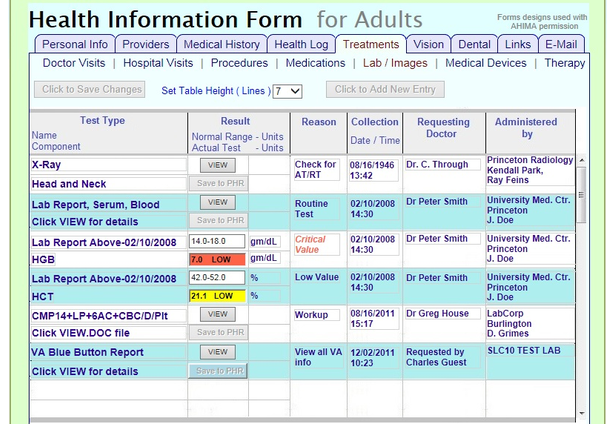Open the E-Mail tab
615x424 pixels.
561,44
